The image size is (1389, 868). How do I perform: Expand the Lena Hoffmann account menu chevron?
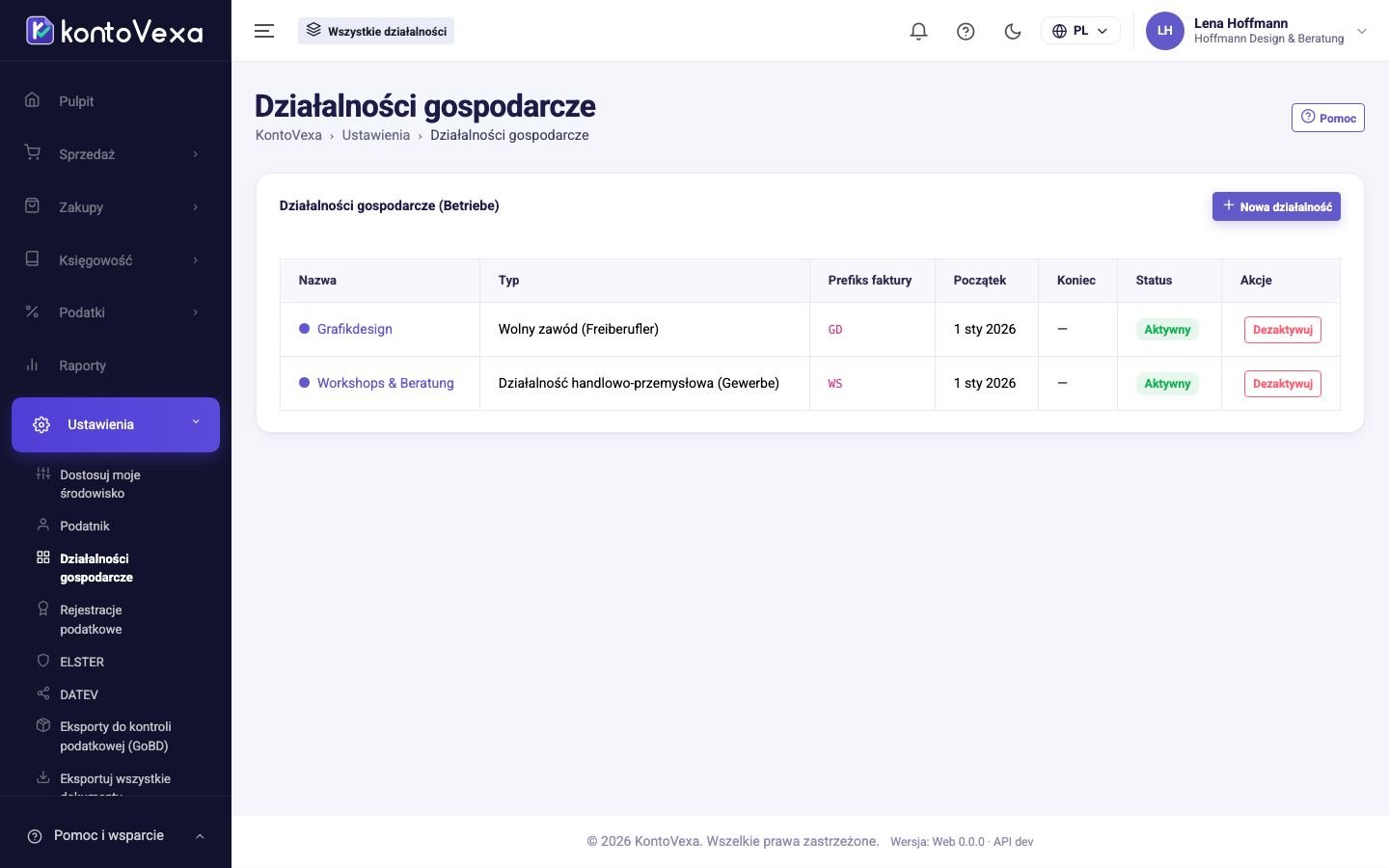(x=1362, y=31)
